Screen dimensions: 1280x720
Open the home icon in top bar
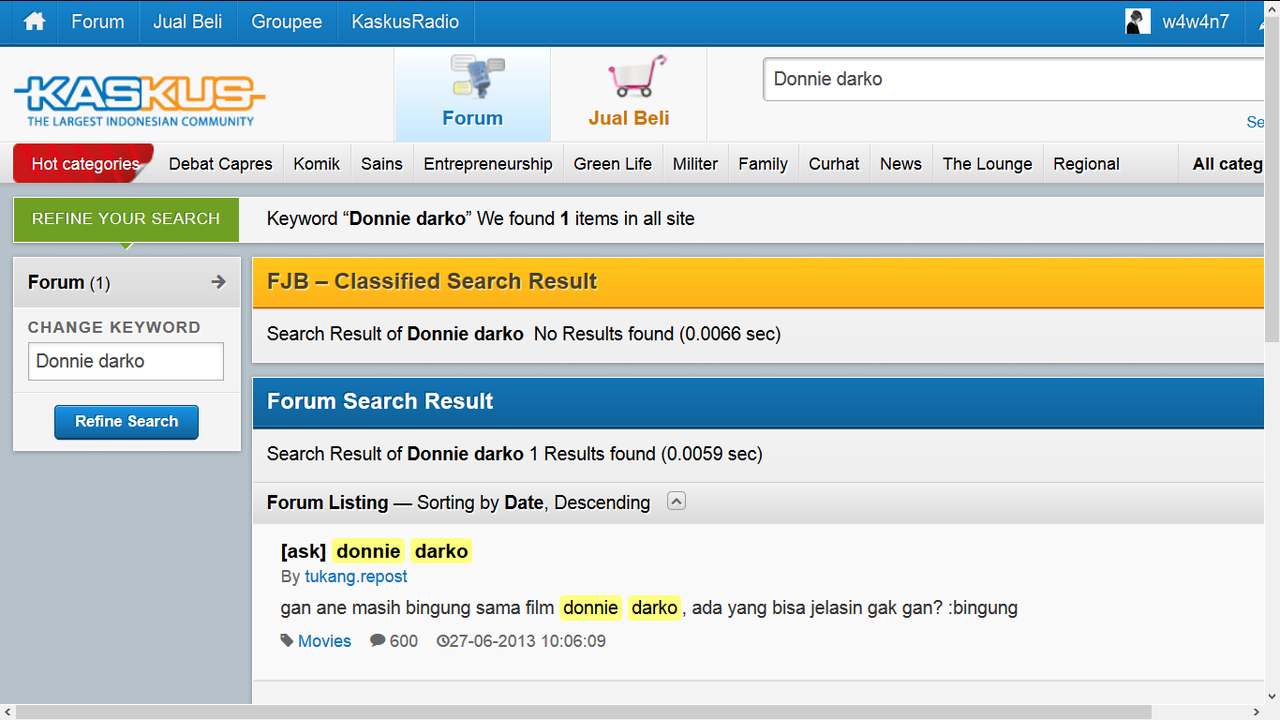(35, 21)
